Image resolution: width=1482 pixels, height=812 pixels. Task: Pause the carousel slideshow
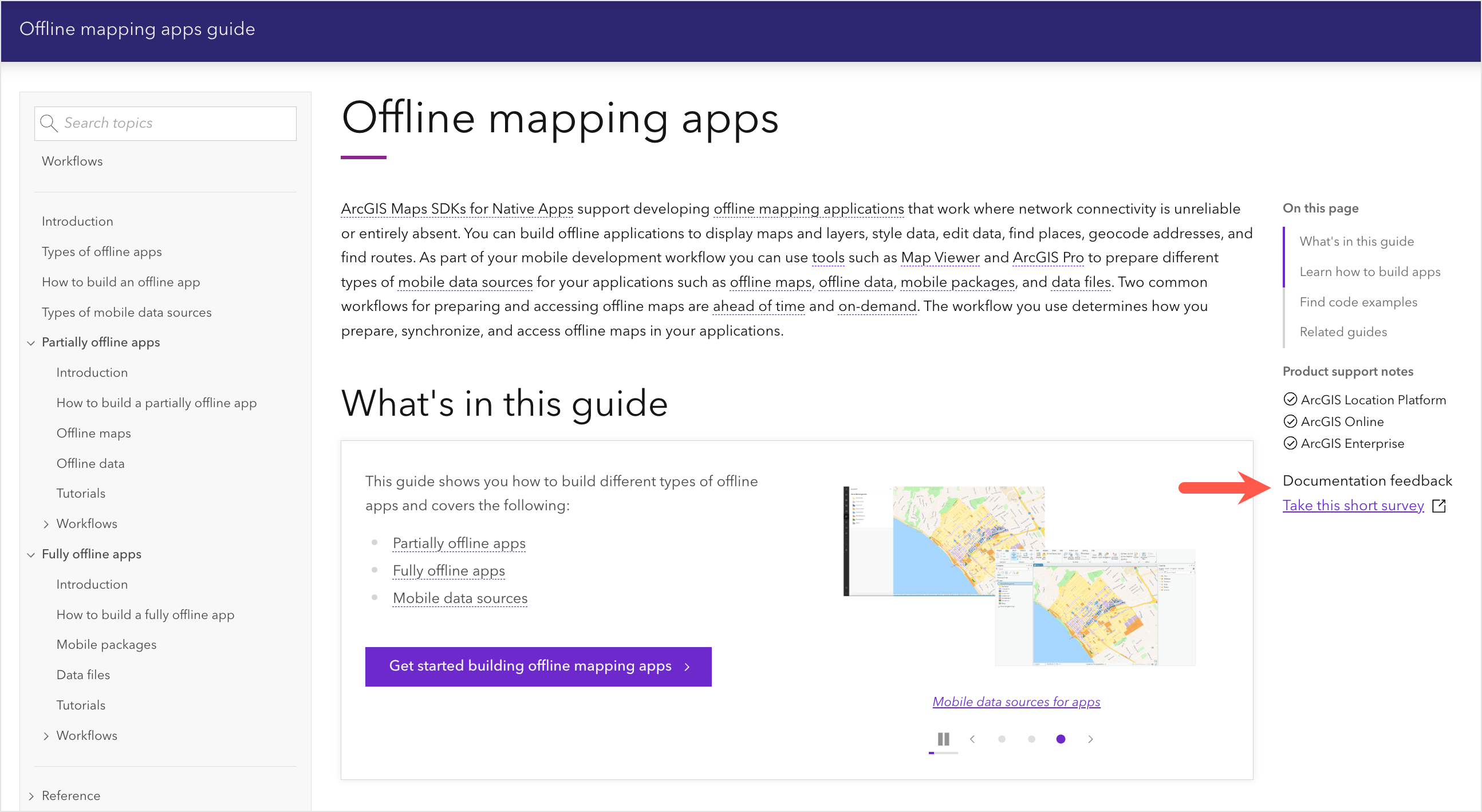pos(943,739)
